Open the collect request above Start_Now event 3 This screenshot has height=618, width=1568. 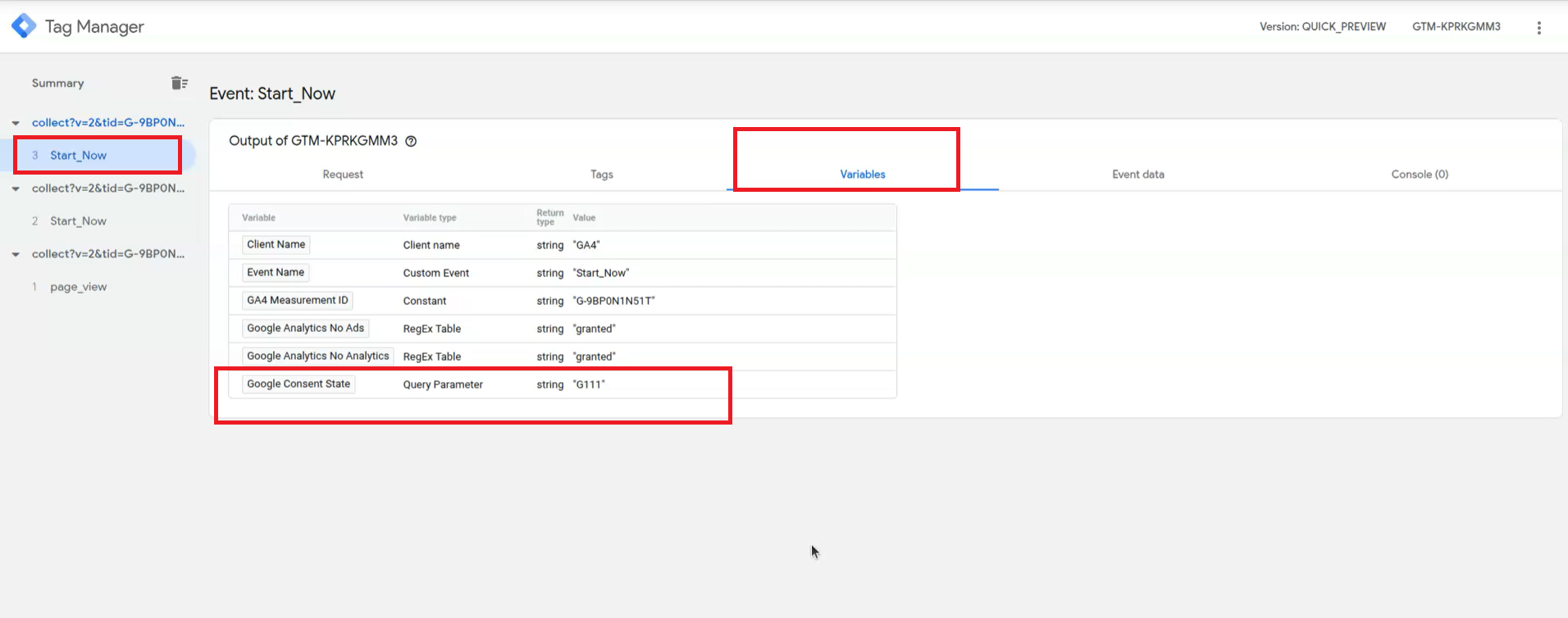[108, 122]
